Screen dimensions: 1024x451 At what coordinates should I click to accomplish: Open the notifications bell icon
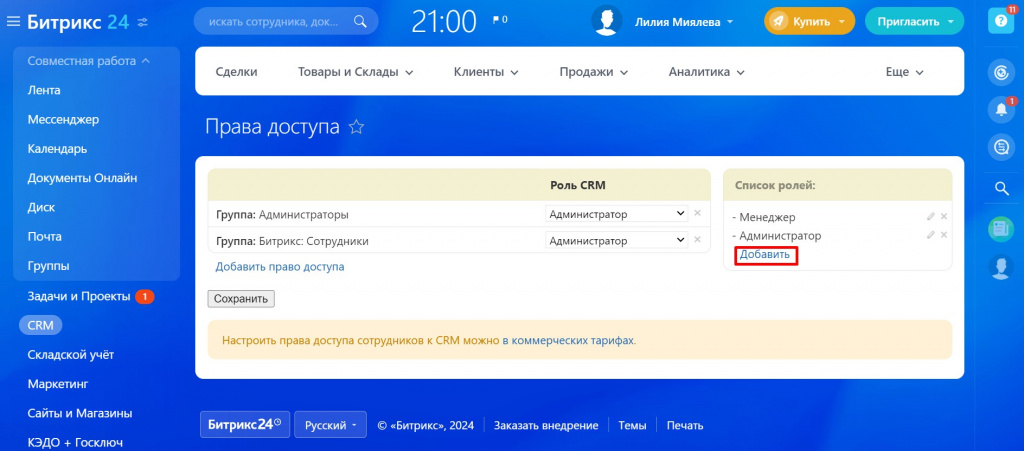[x=1000, y=110]
